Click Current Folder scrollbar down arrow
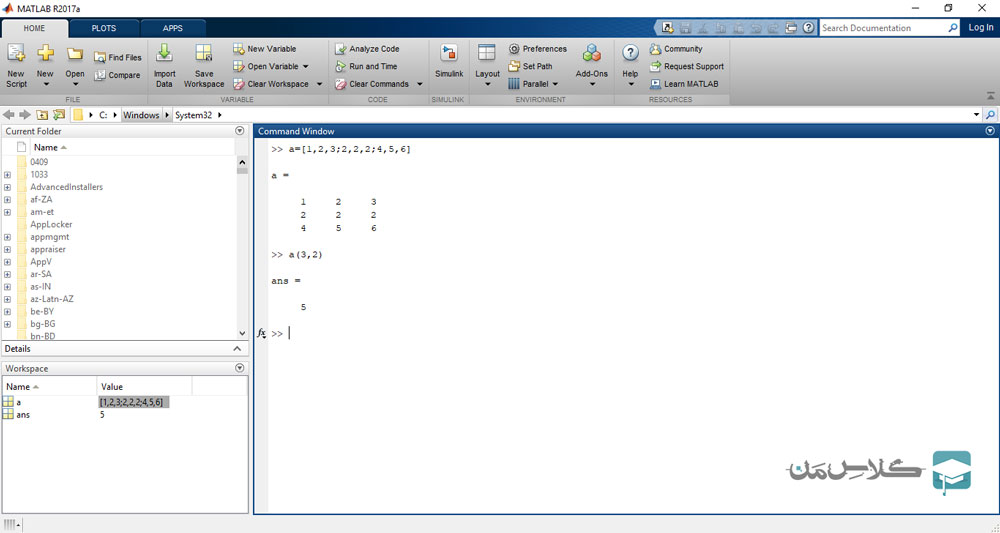This screenshot has width=1000, height=533. [x=242, y=333]
